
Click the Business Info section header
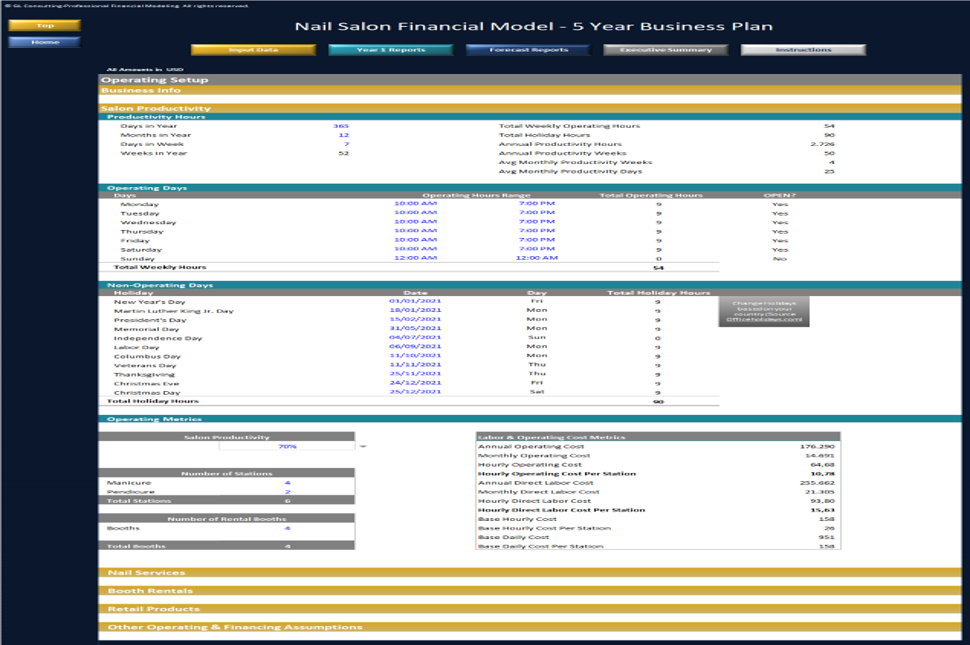click(530, 90)
